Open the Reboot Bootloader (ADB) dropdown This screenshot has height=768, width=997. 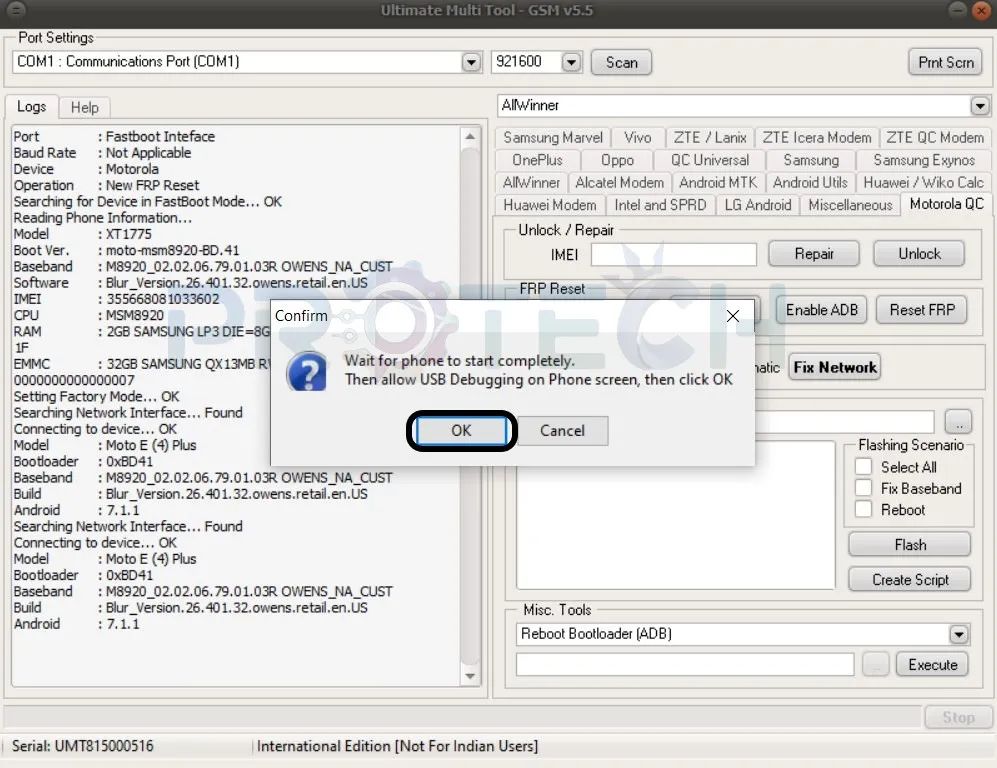[958, 634]
